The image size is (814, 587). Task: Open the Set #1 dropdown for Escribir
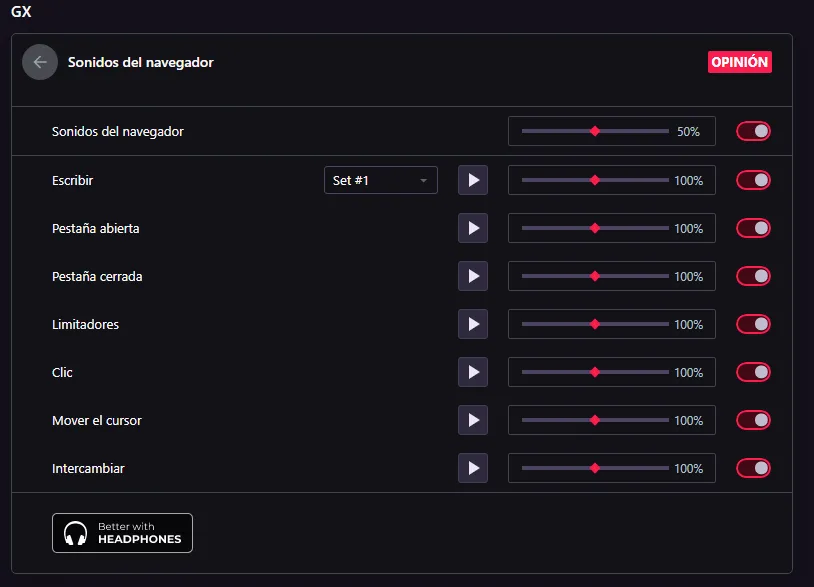(380, 180)
